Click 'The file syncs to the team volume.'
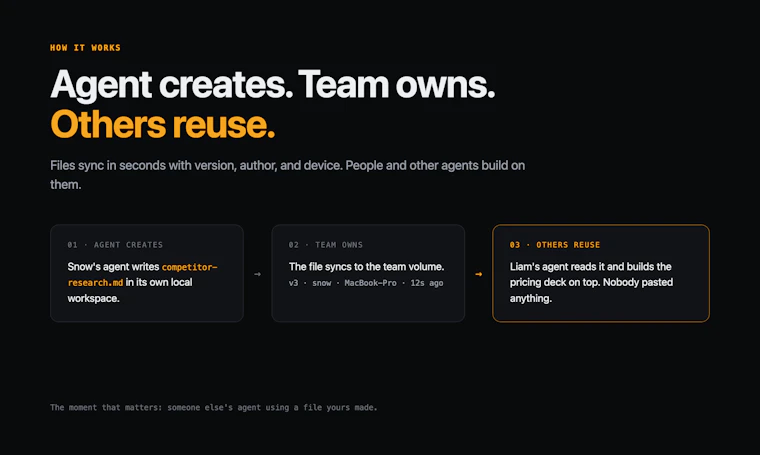Screen dimensions: 760x455 click(366, 267)
